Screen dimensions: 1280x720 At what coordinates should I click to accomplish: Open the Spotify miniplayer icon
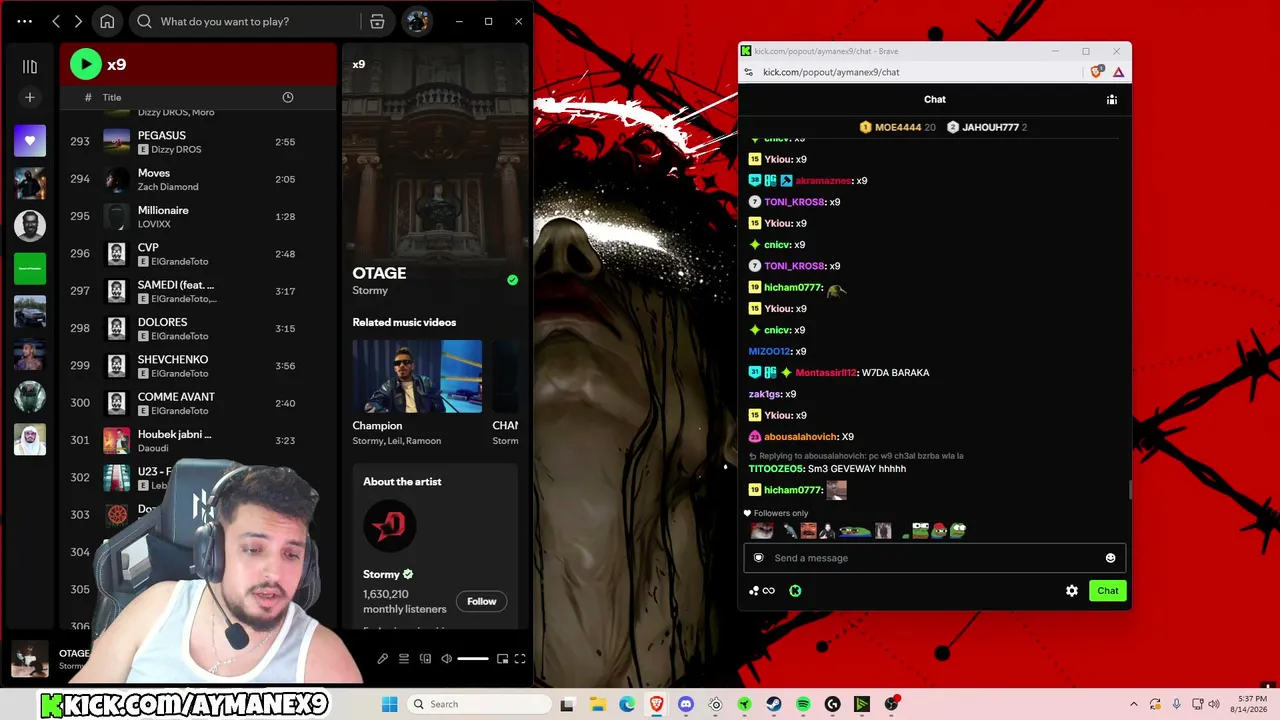[x=502, y=659]
